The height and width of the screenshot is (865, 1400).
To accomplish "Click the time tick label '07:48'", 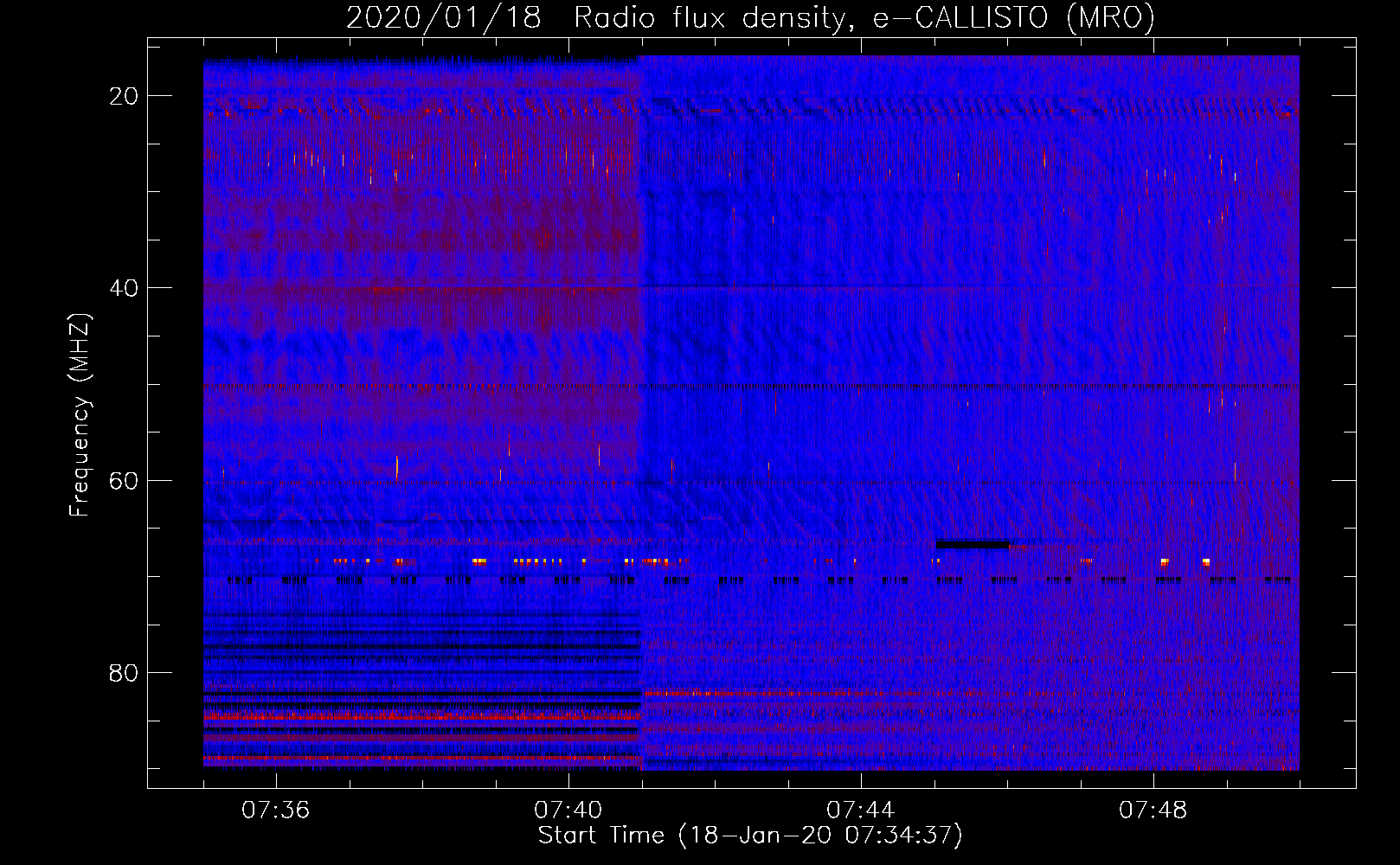I will pyautogui.click(x=1153, y=811).
